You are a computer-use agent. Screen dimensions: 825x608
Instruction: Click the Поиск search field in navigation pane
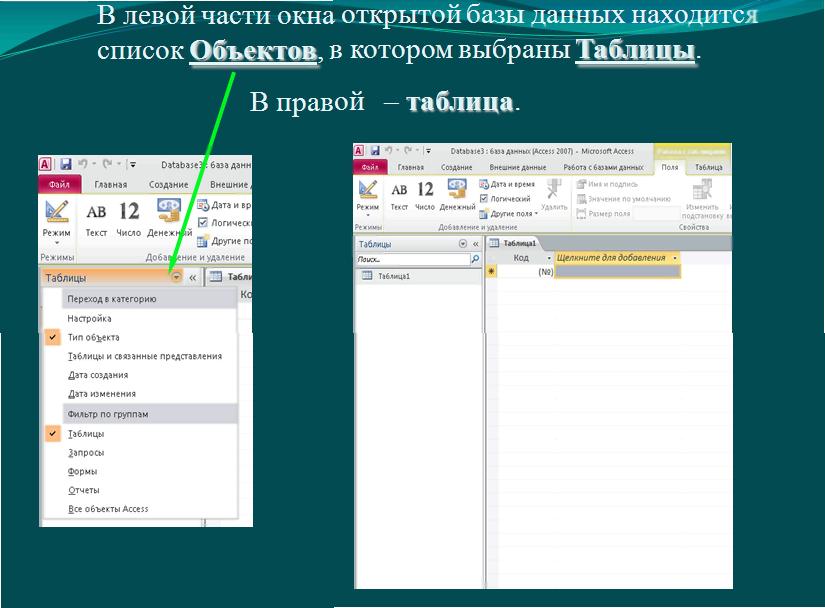click(x=410, y=259)
